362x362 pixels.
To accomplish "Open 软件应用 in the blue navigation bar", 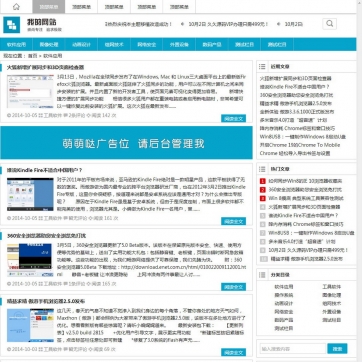I will tap(16, 44).
